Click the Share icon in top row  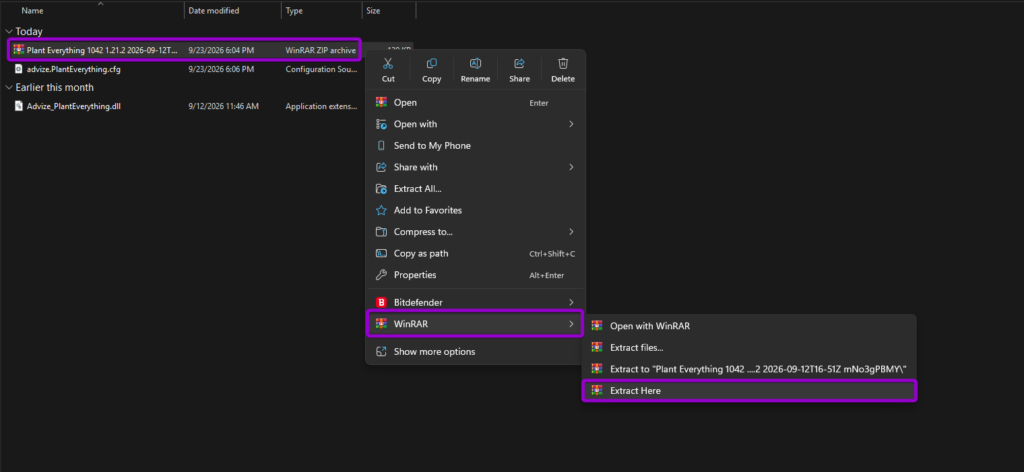pos(520,63)
